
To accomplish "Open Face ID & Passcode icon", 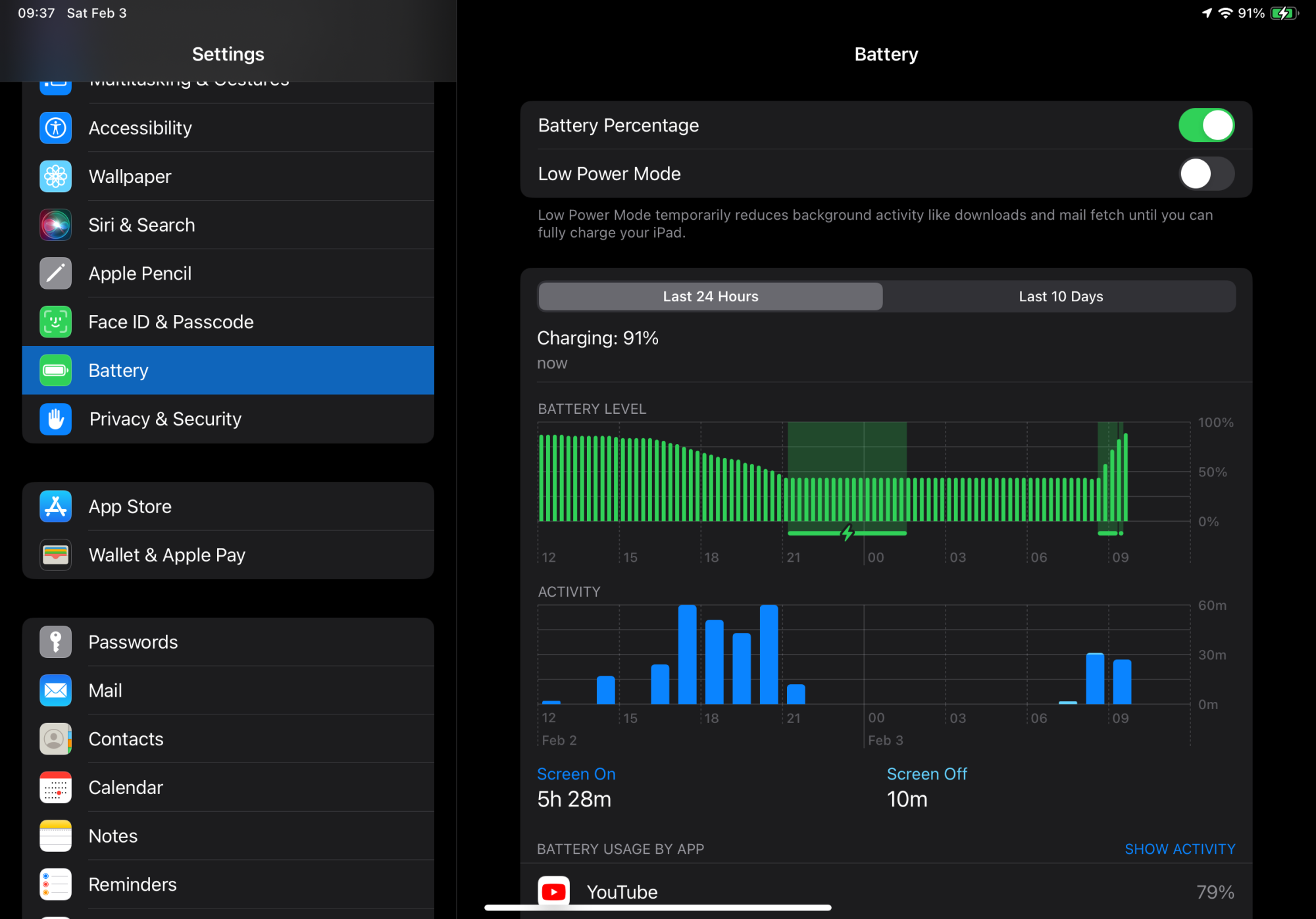I will point(55,322).
